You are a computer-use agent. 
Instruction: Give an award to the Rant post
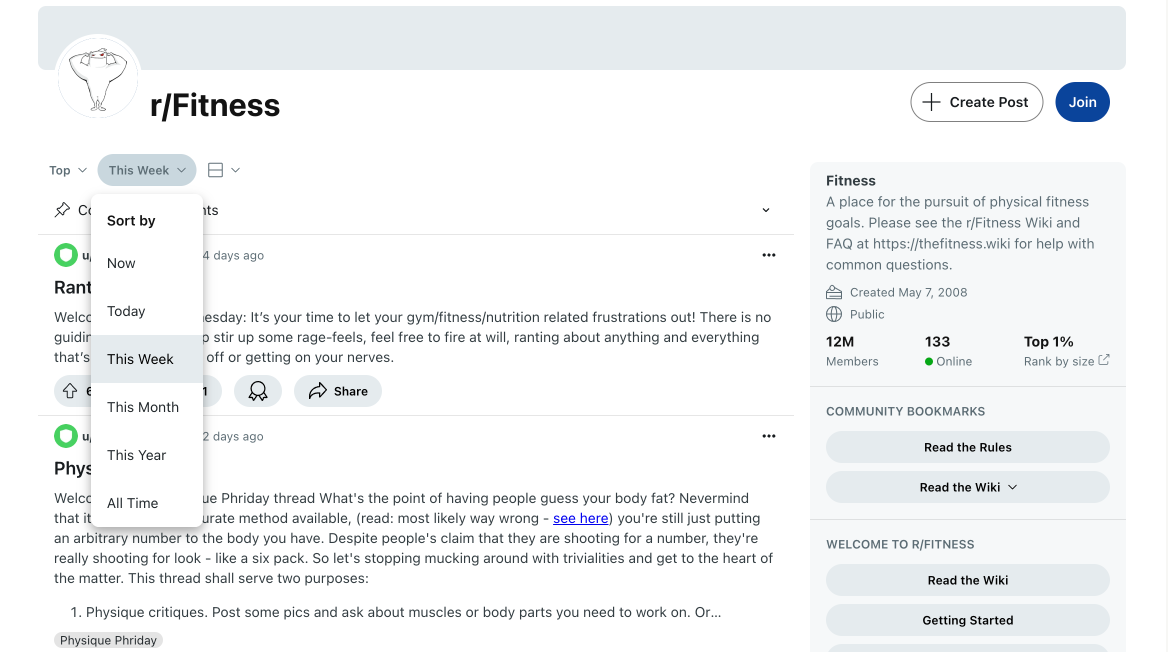258,390
